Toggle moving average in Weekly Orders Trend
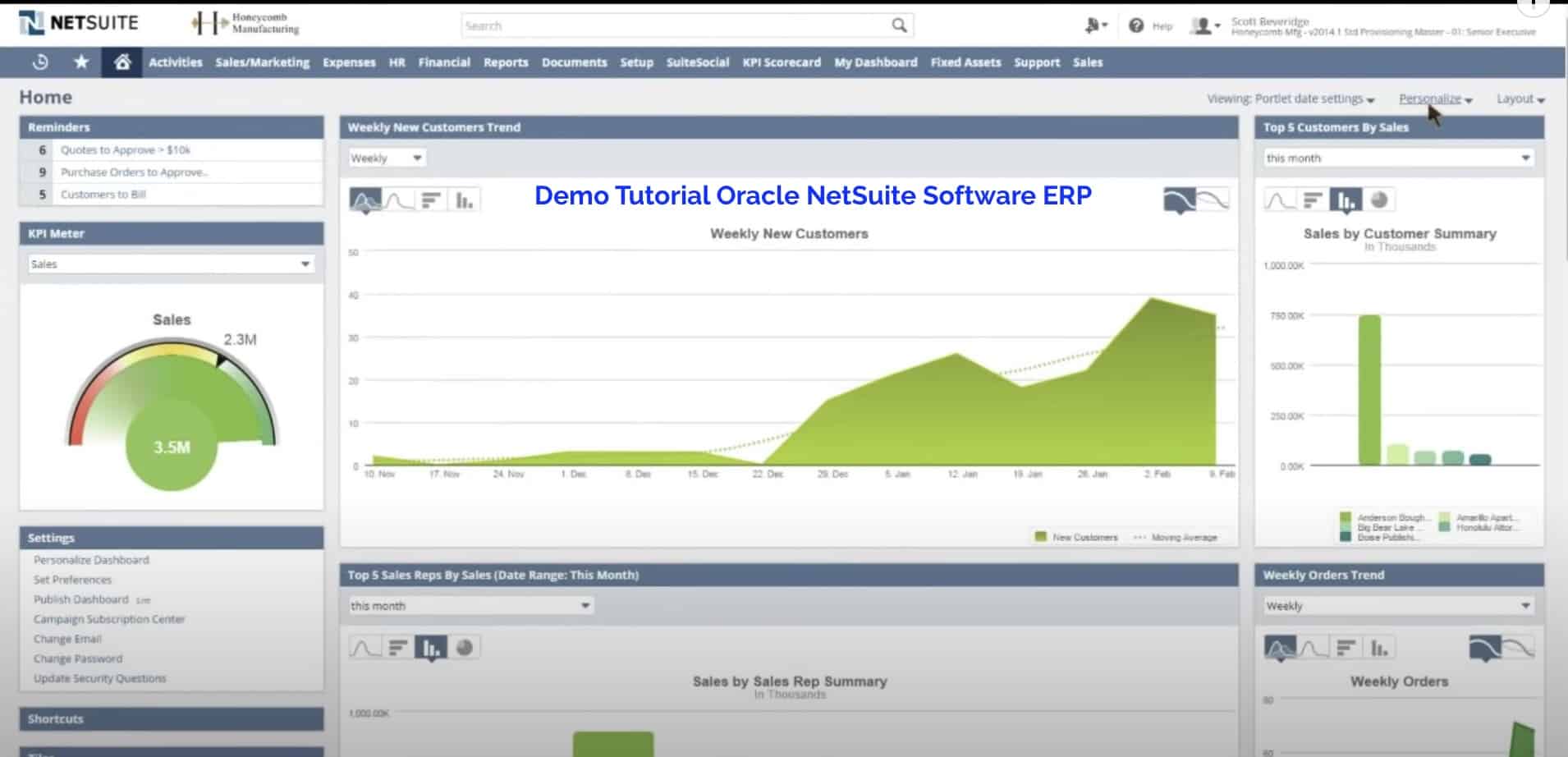Screen dimensions: 1568x757 pos(1501,648)
